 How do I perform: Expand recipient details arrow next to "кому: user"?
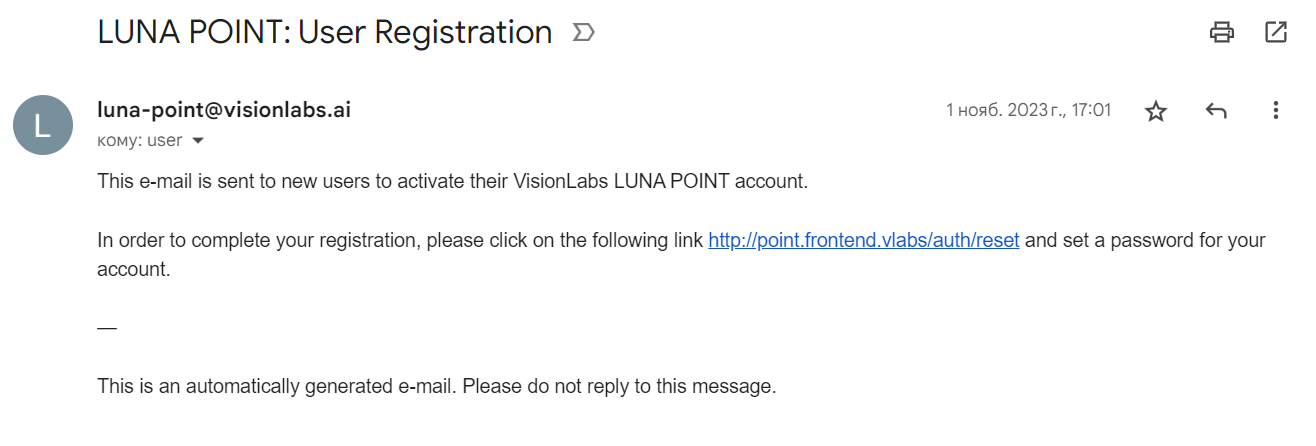[198, 141]
